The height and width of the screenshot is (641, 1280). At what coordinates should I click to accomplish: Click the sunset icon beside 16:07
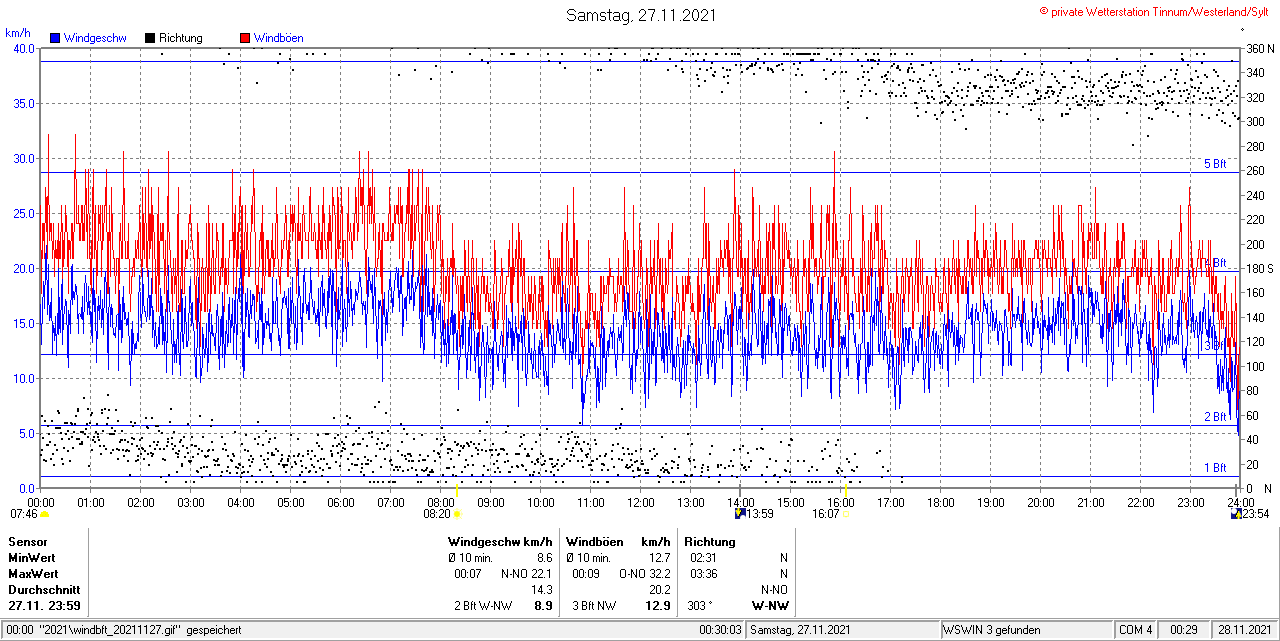[x=846, y=514]
